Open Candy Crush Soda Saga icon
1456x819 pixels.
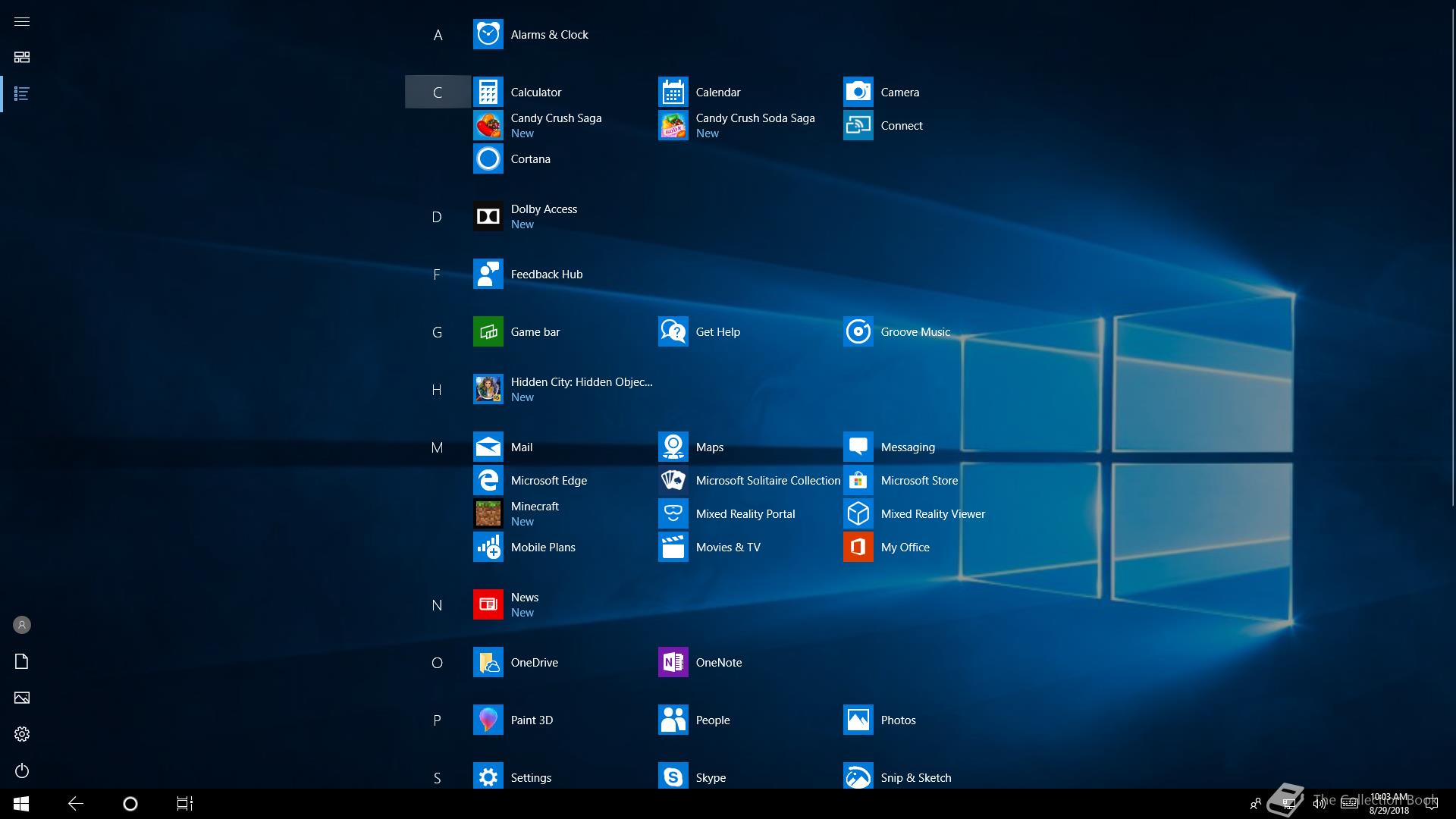click(673, 125)
